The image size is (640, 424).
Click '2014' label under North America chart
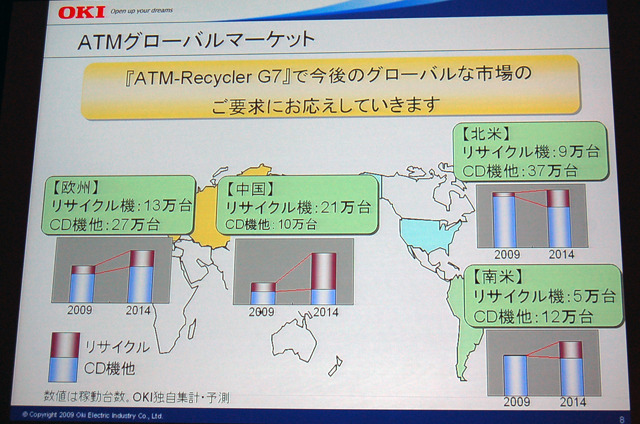(x=561, y=254)
